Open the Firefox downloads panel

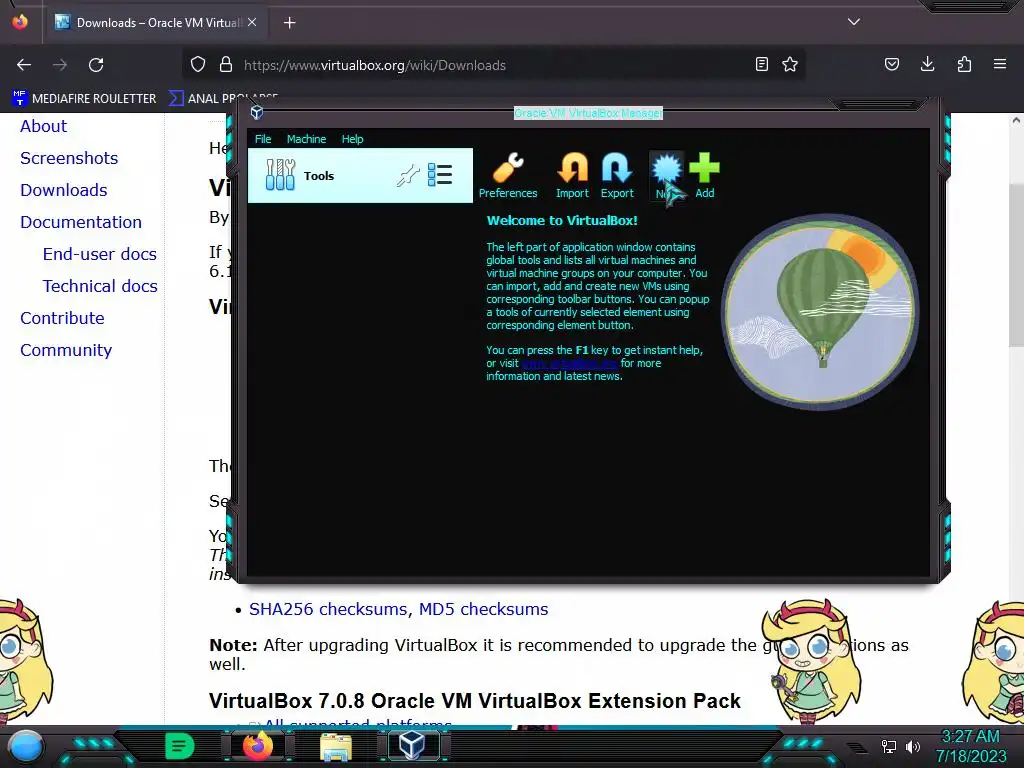pyautogui.click(x=927, y=64)
